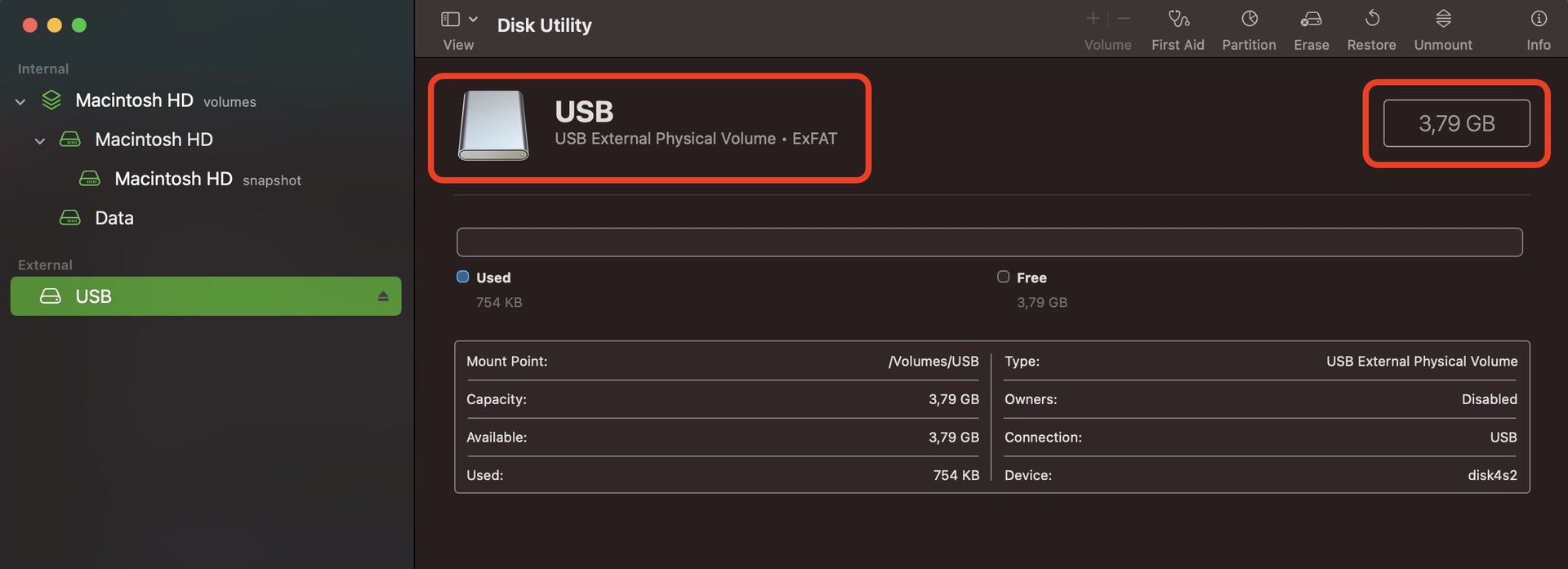Click the Free space legend swatch

(1003, 277)
